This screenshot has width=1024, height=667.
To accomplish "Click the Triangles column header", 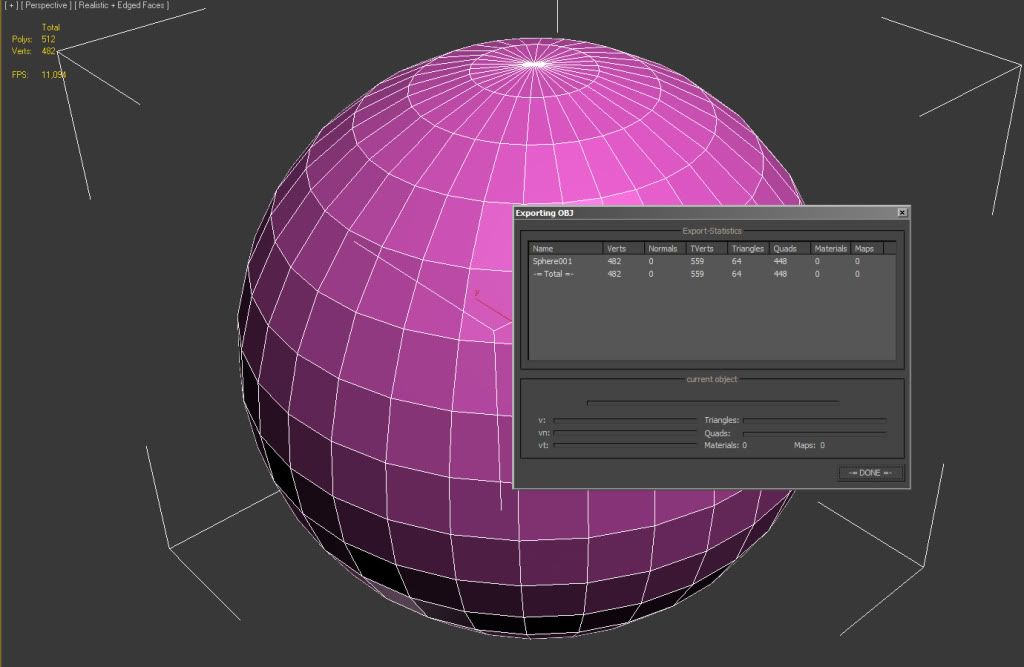I will coord(746,248).
